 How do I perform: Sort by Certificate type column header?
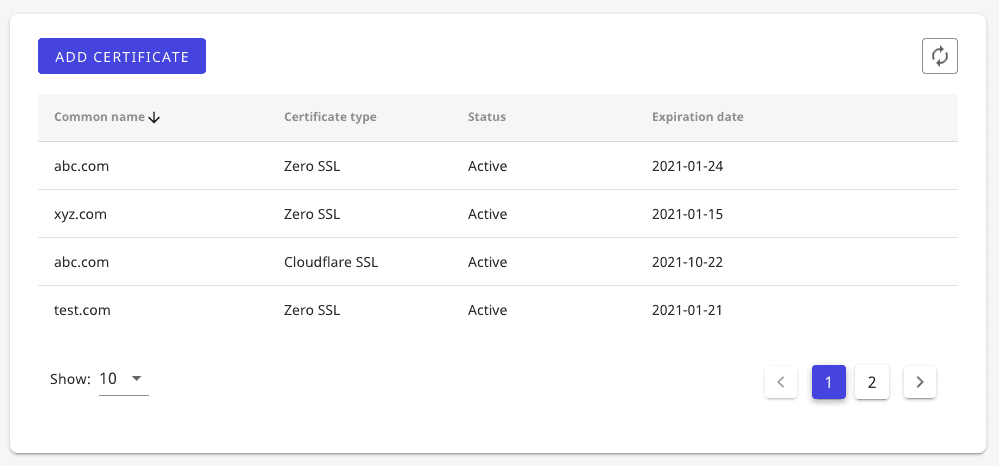coord(330,117)
